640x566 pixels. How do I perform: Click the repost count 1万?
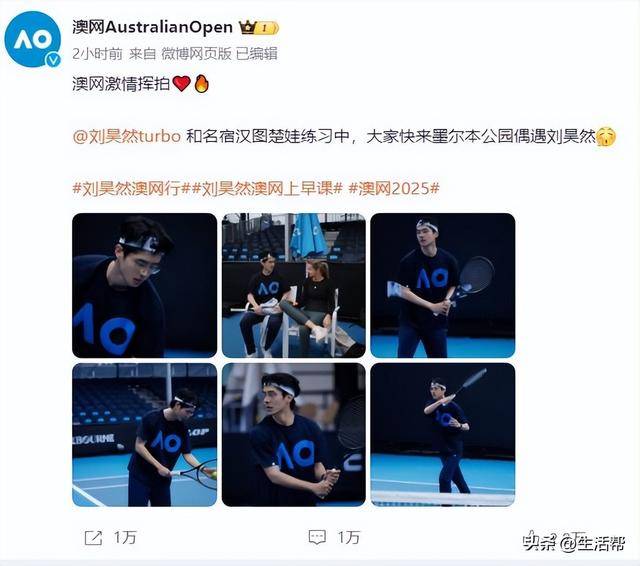pos(125,537)
